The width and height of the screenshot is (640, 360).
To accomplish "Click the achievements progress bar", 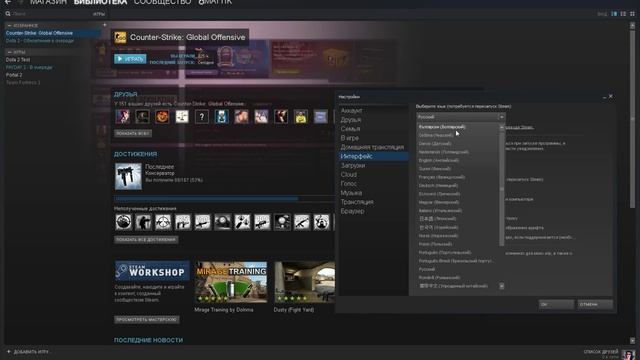I will (x=224, y=199).
